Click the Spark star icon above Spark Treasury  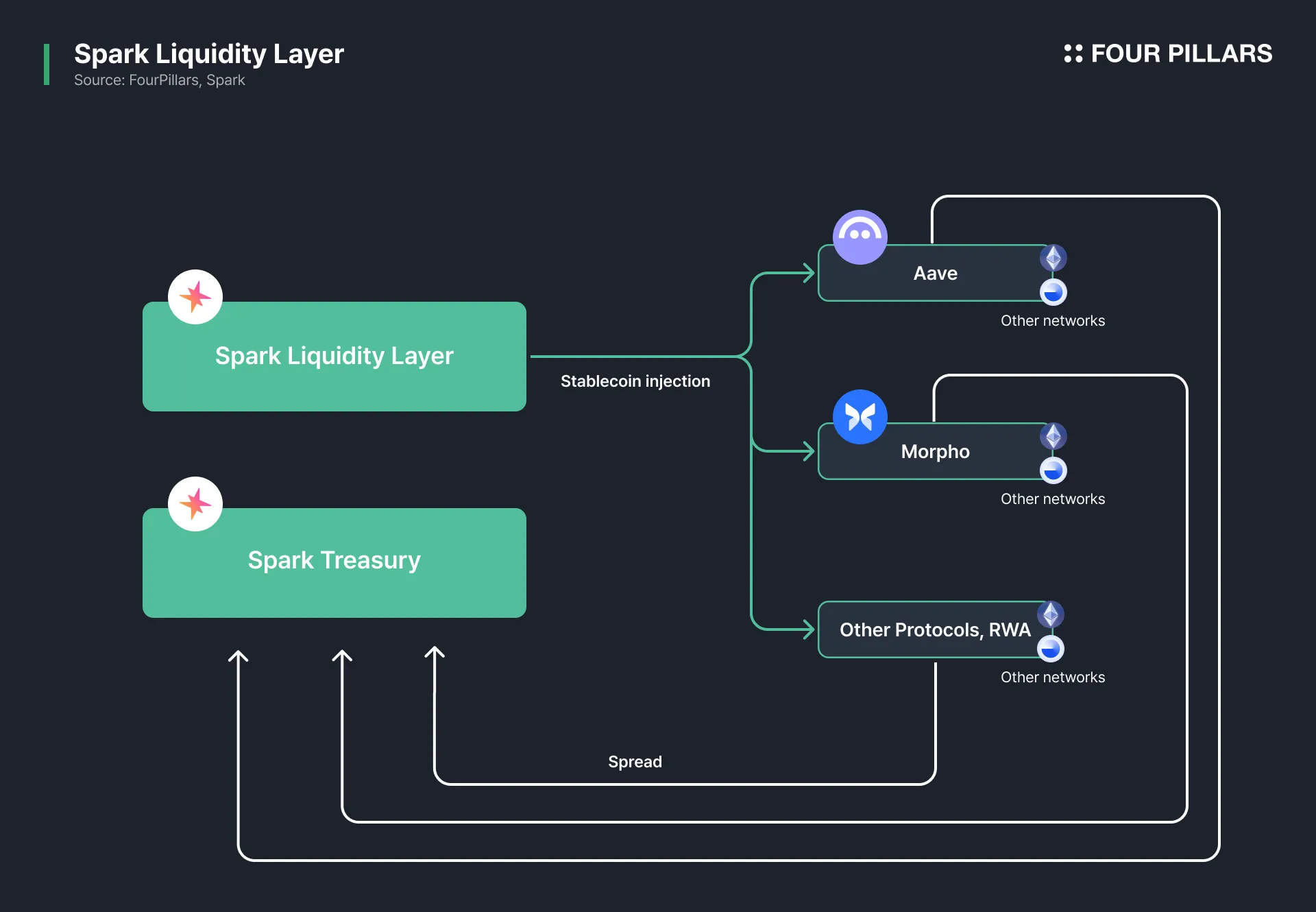point(195,504)
